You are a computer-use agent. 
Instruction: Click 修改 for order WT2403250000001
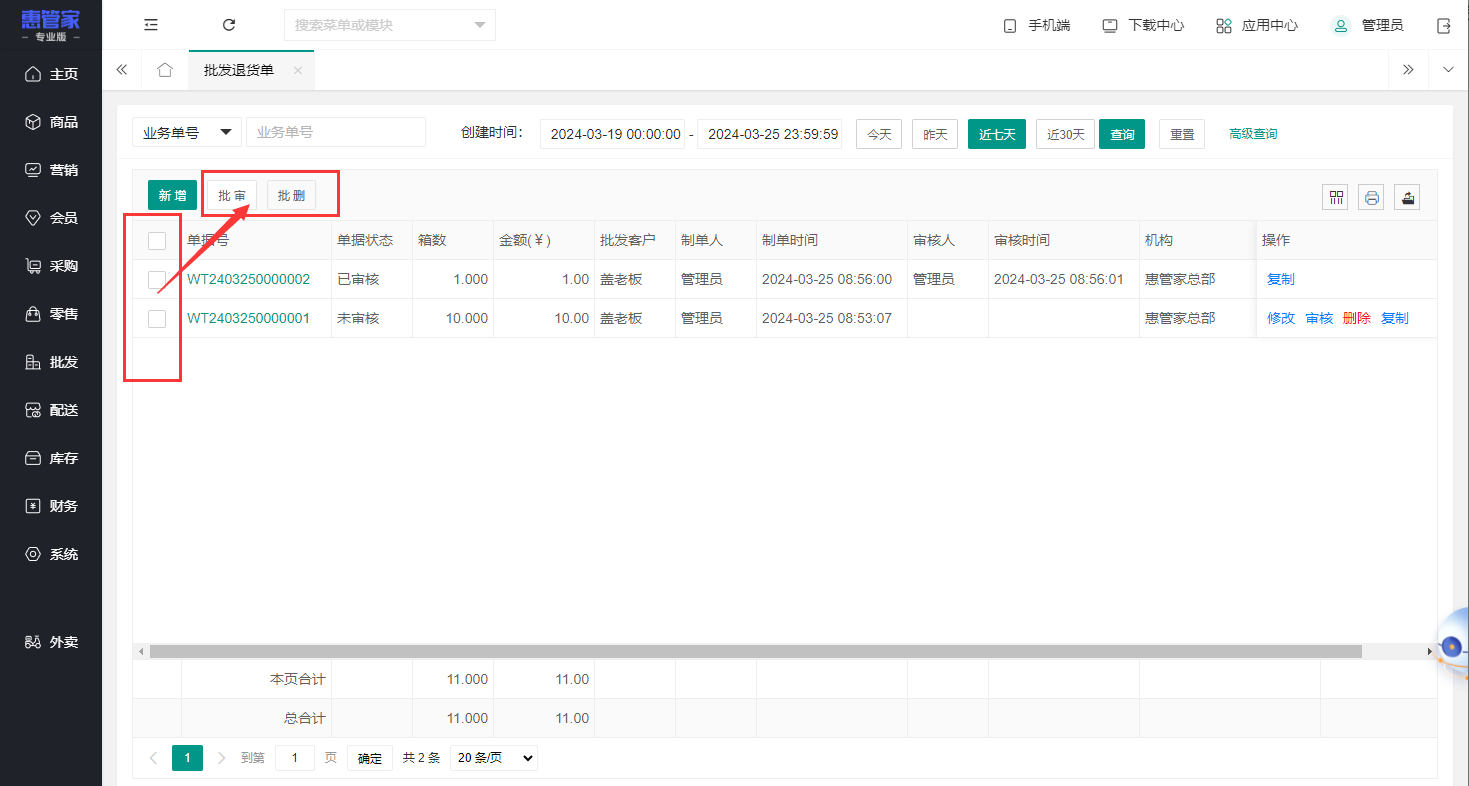1281,318
